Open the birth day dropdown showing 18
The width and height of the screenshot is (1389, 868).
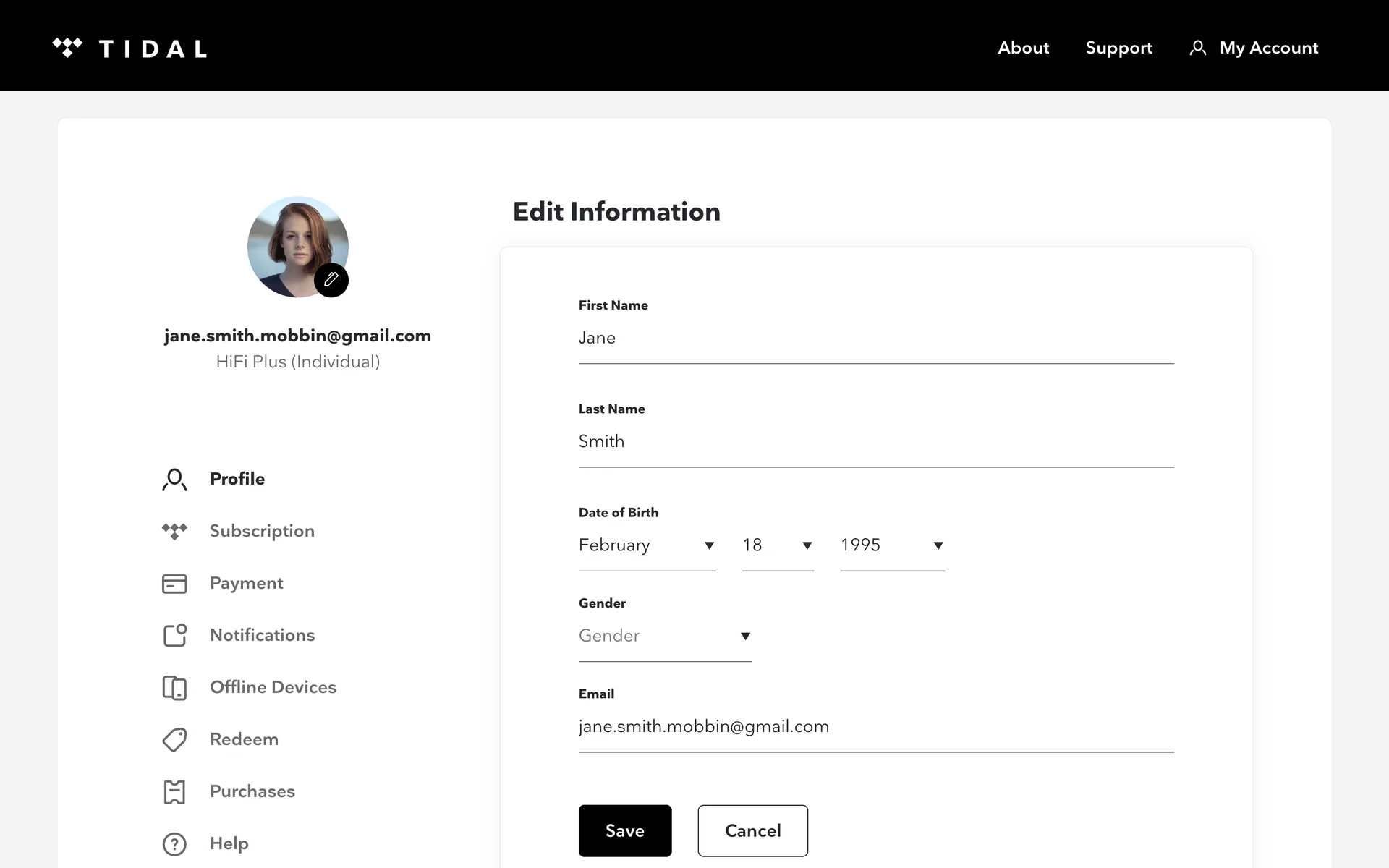pos(777,545)
